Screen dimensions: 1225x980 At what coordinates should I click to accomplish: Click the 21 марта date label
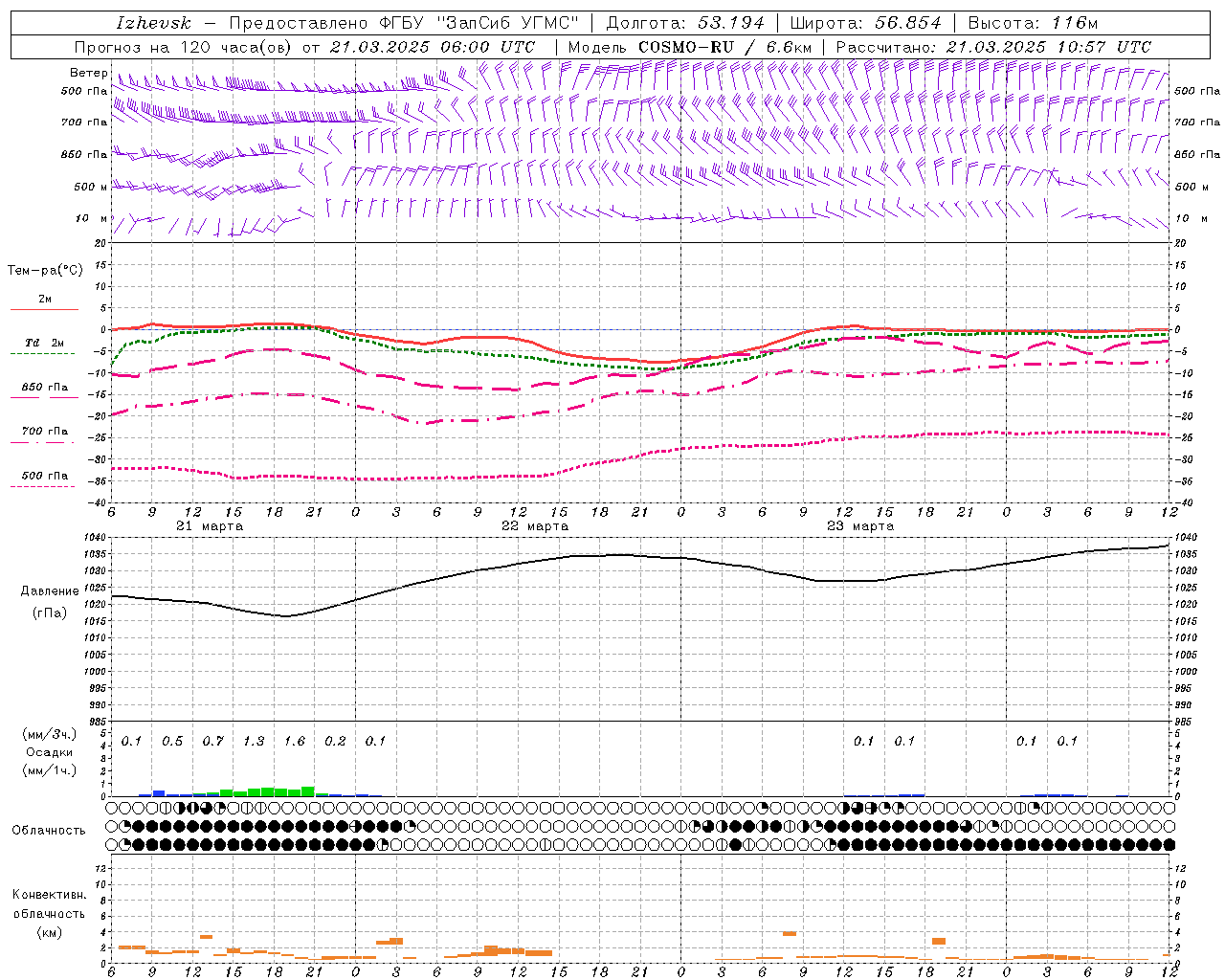coord(211,526)
